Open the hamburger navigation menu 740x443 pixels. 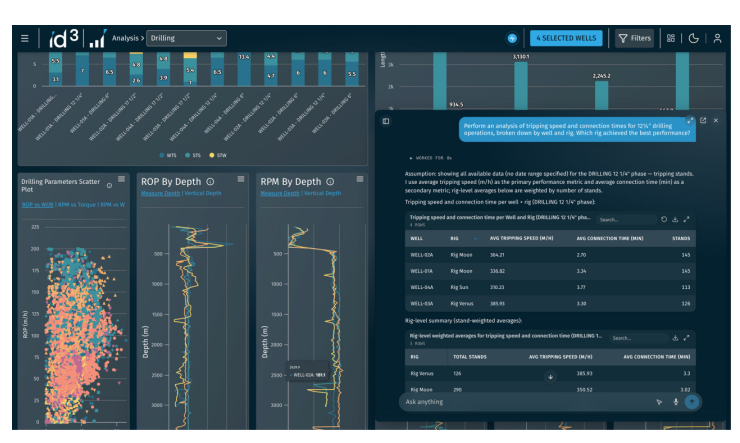(x=25, y=38)
